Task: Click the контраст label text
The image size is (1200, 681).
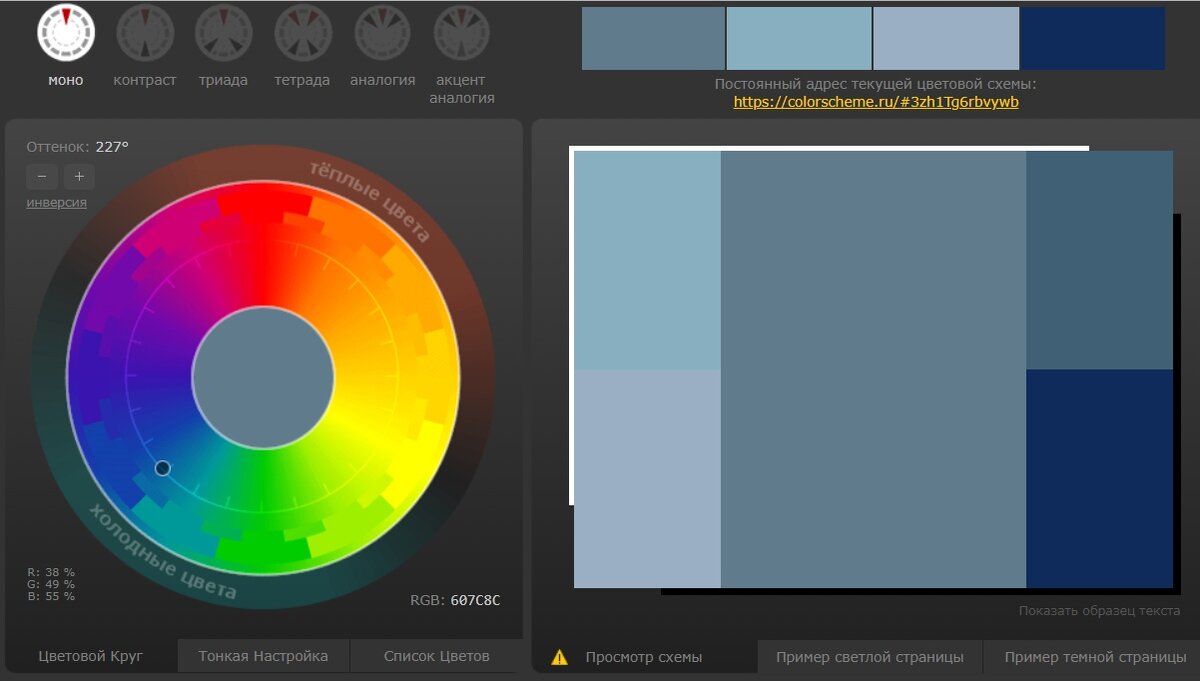Action: [x=145, y=80]
